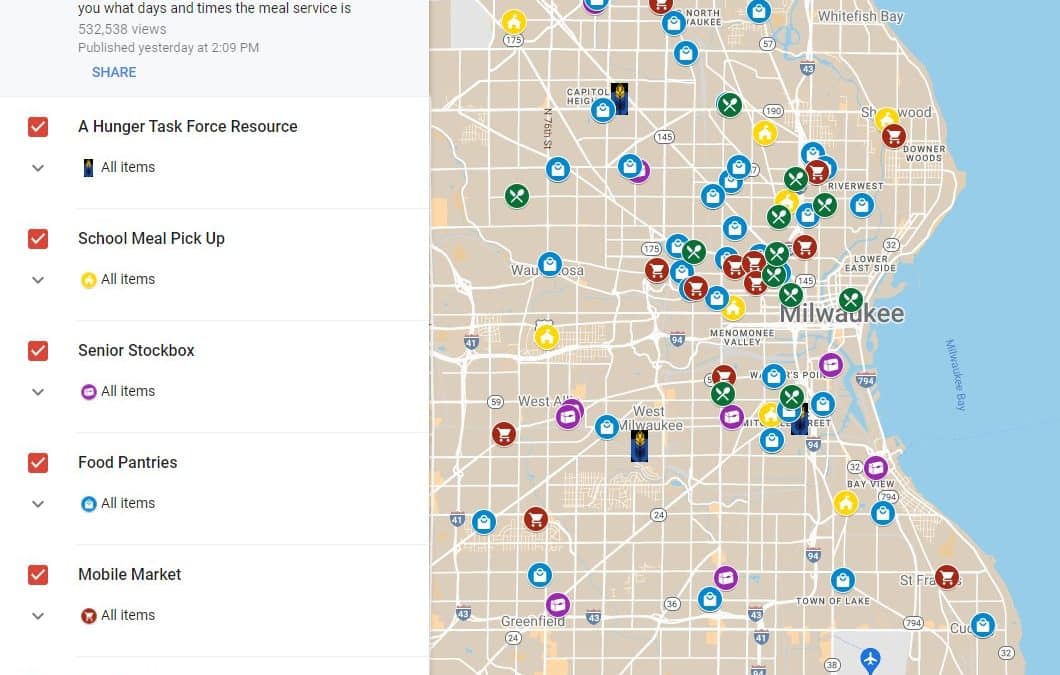Image resolution: width=1060 pixels, height=675 pixels.
Task: Open the blue food pantry marker at Town of Lake
Action: tap(842, 580)
